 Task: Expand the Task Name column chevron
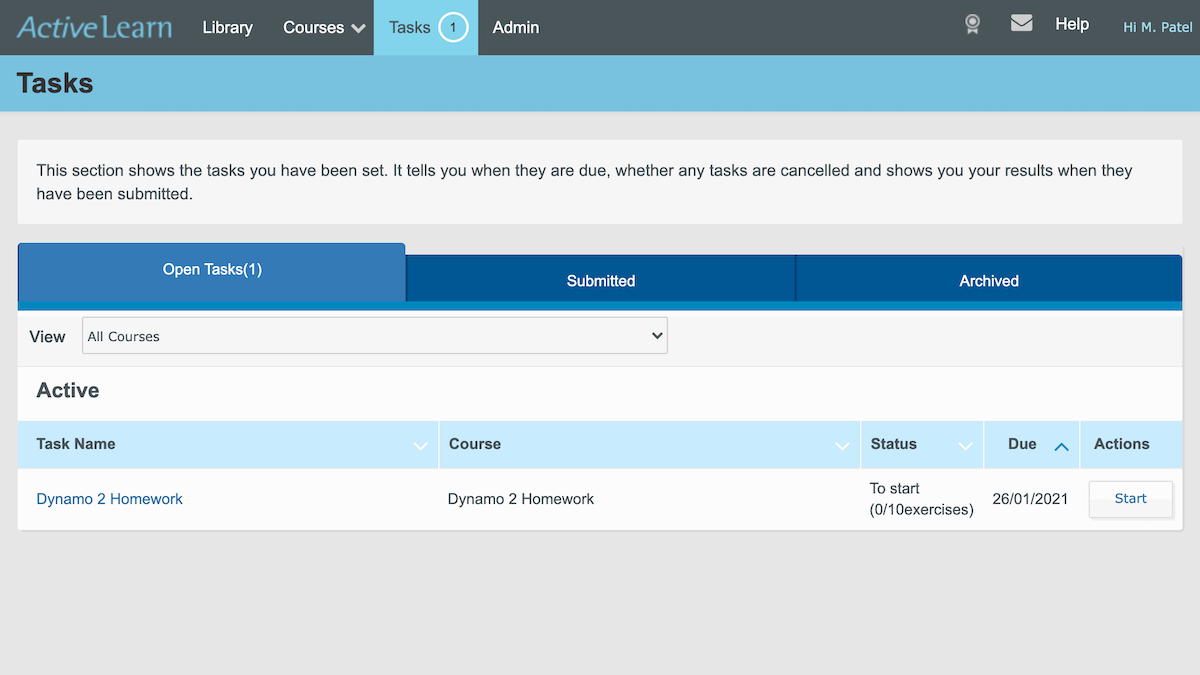[421, 446]
